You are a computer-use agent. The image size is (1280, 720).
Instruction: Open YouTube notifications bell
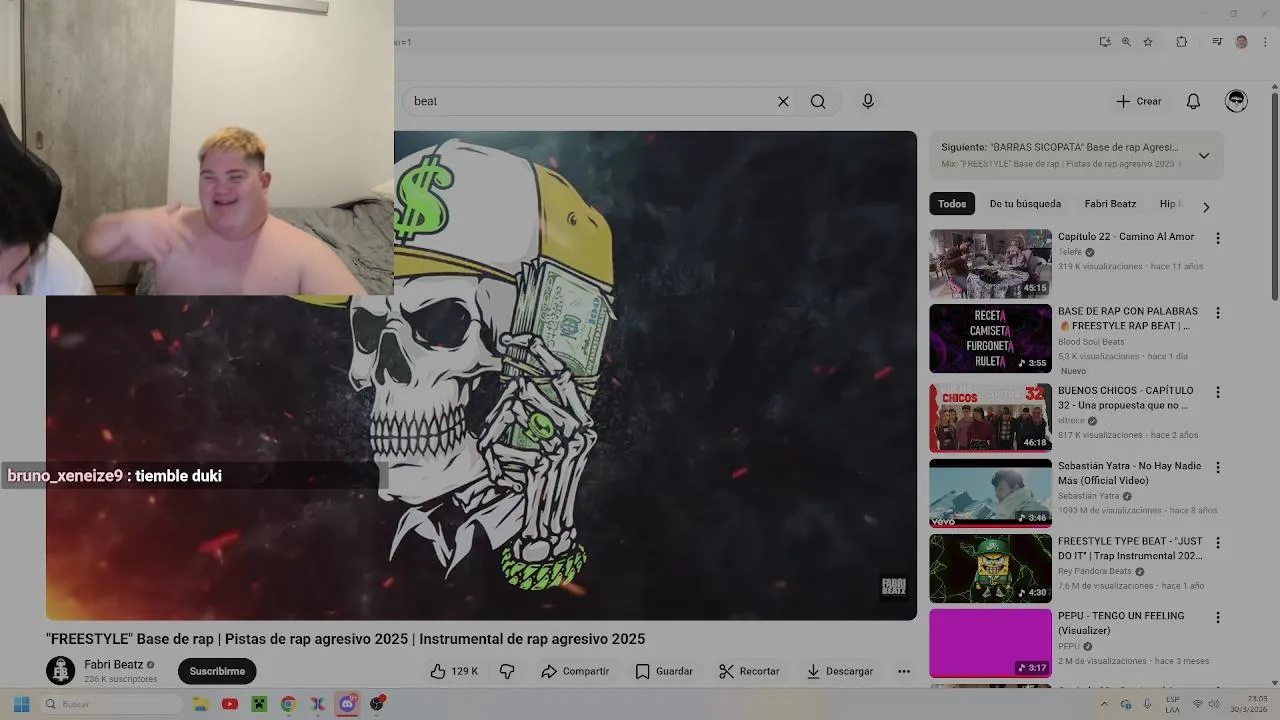click(x=1193, y=101)
